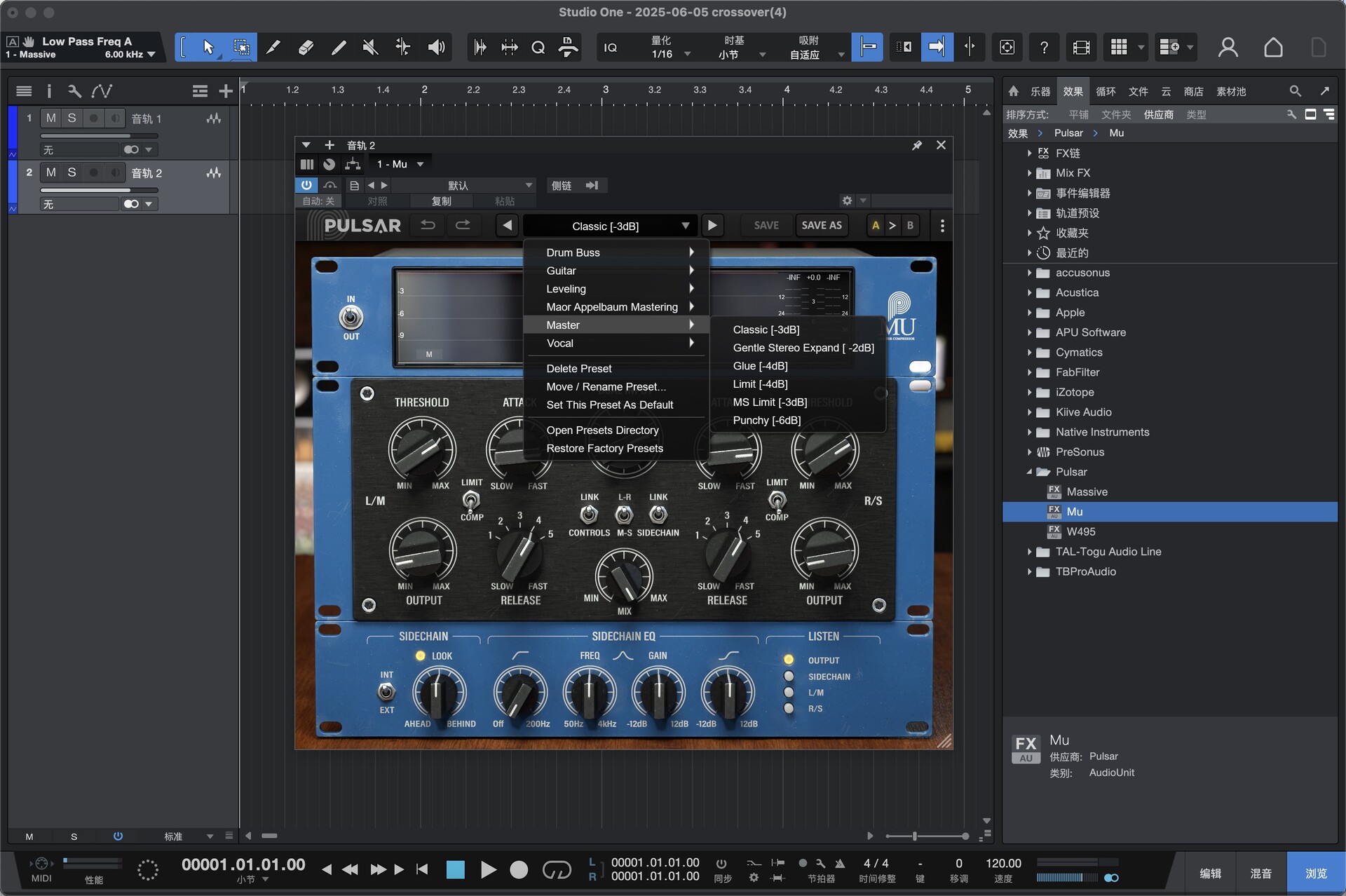This screenshot has width=1346, height=896.
Task: Toggle the IN/OUT bypass switch on Mu
Action: [351, 318]
